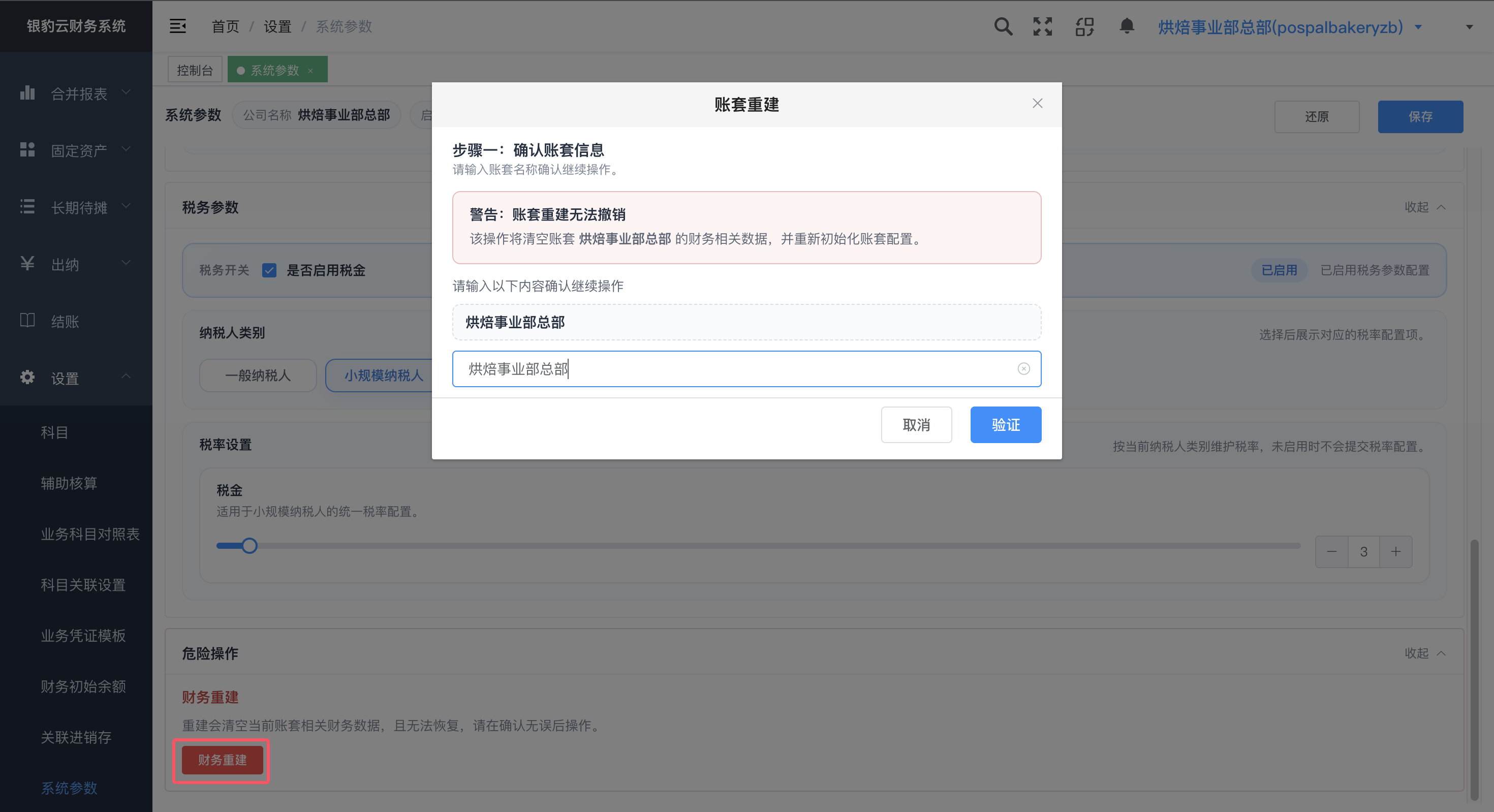
Task: Click the 保存 button
Action: coord(1420,116)
